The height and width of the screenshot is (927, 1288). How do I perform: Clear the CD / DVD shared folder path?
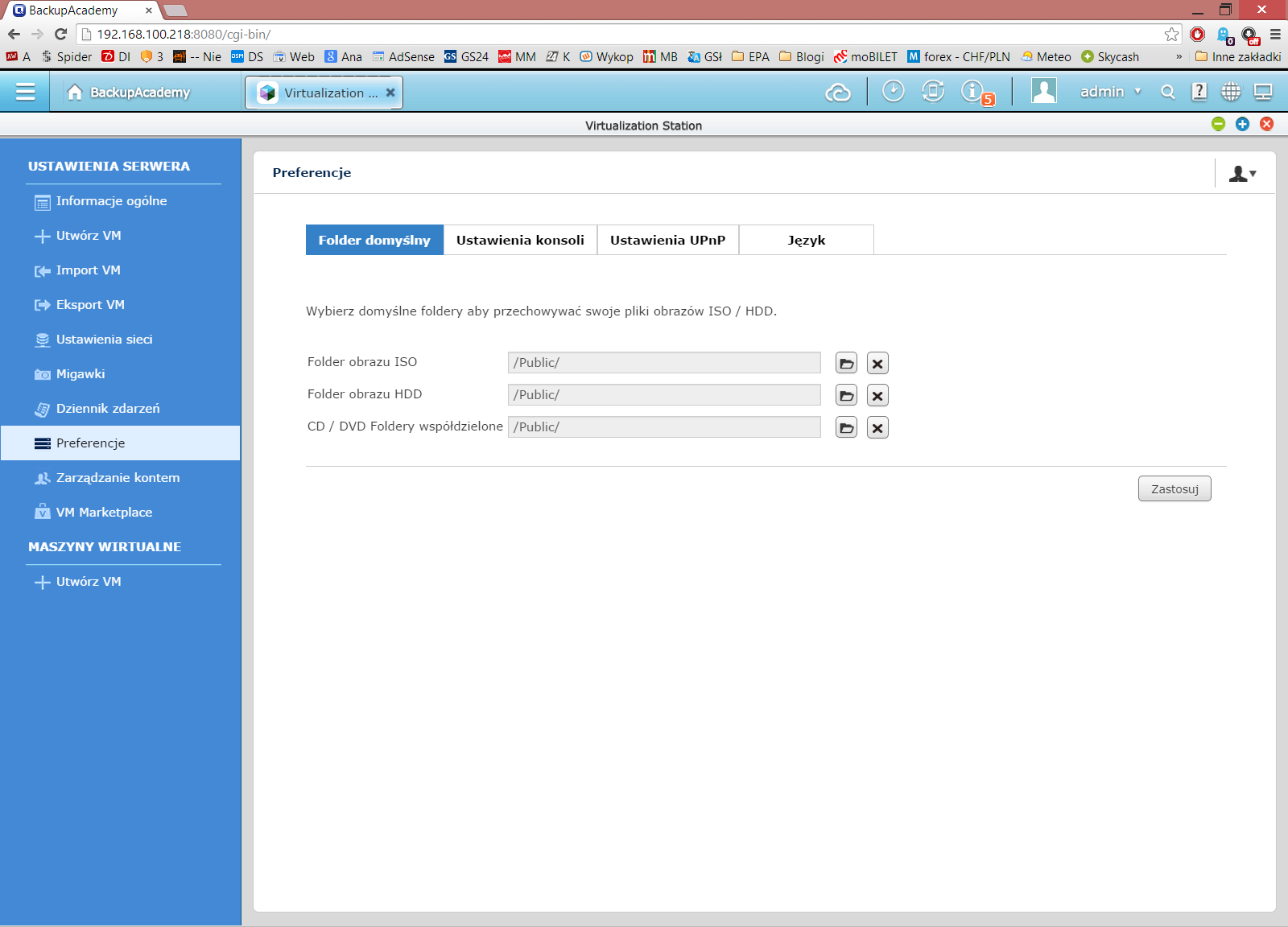tap(877, 428)
